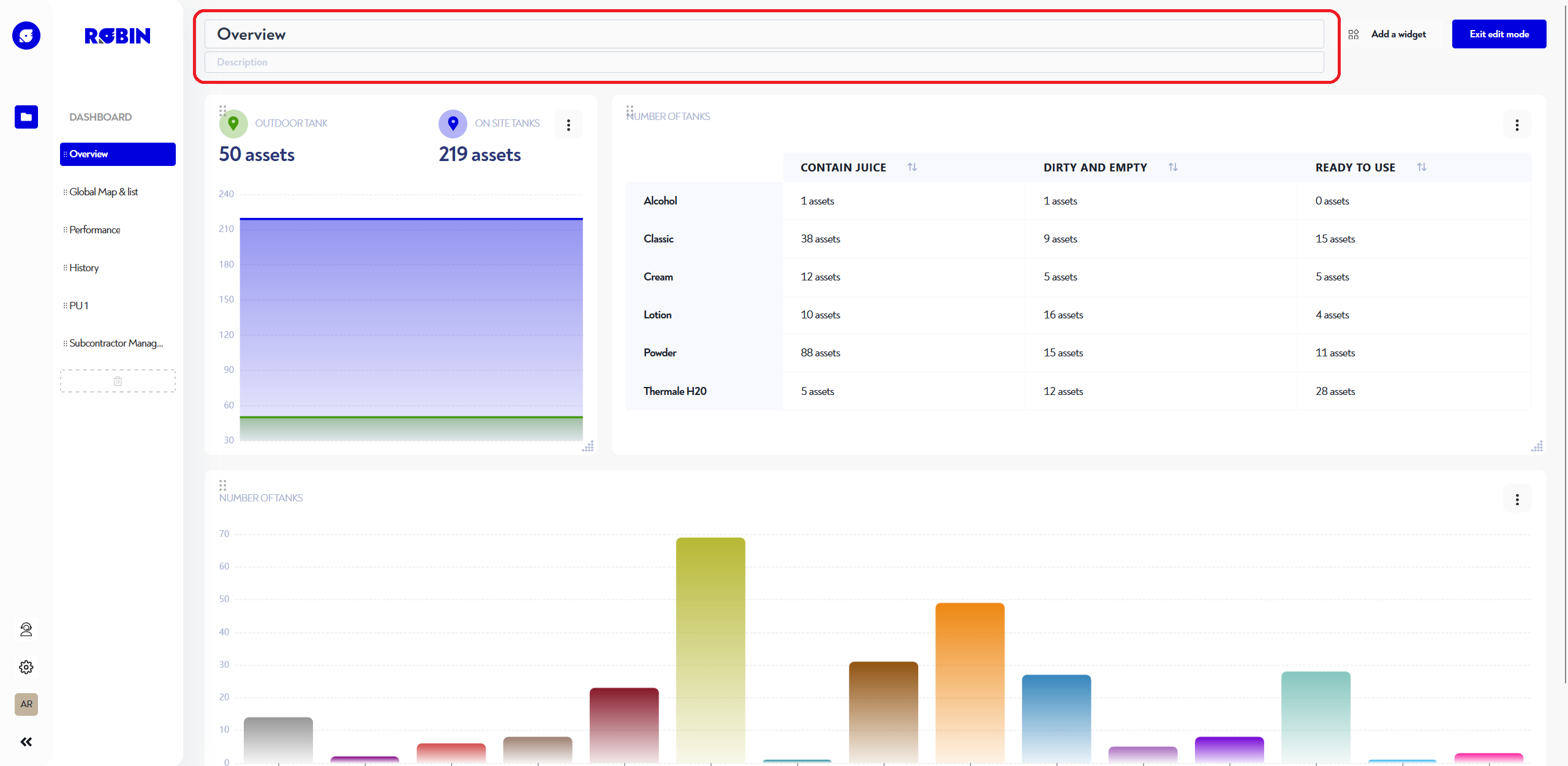Click drag grip beside Global Map & list

click(66, 192)
